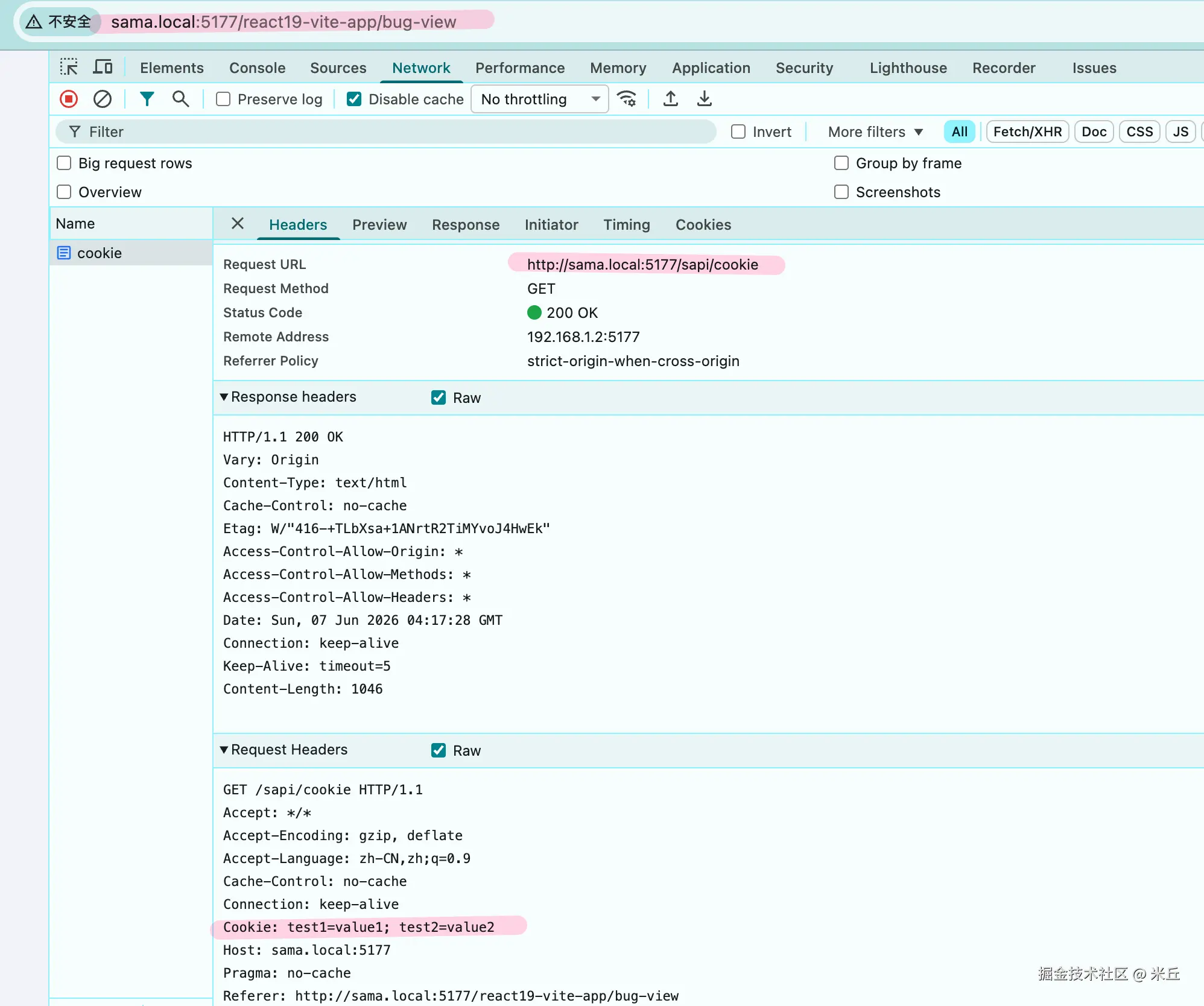Open the Timing detail tab
The height and width of the screenshot is (1006, 1204).
(627, 225)
